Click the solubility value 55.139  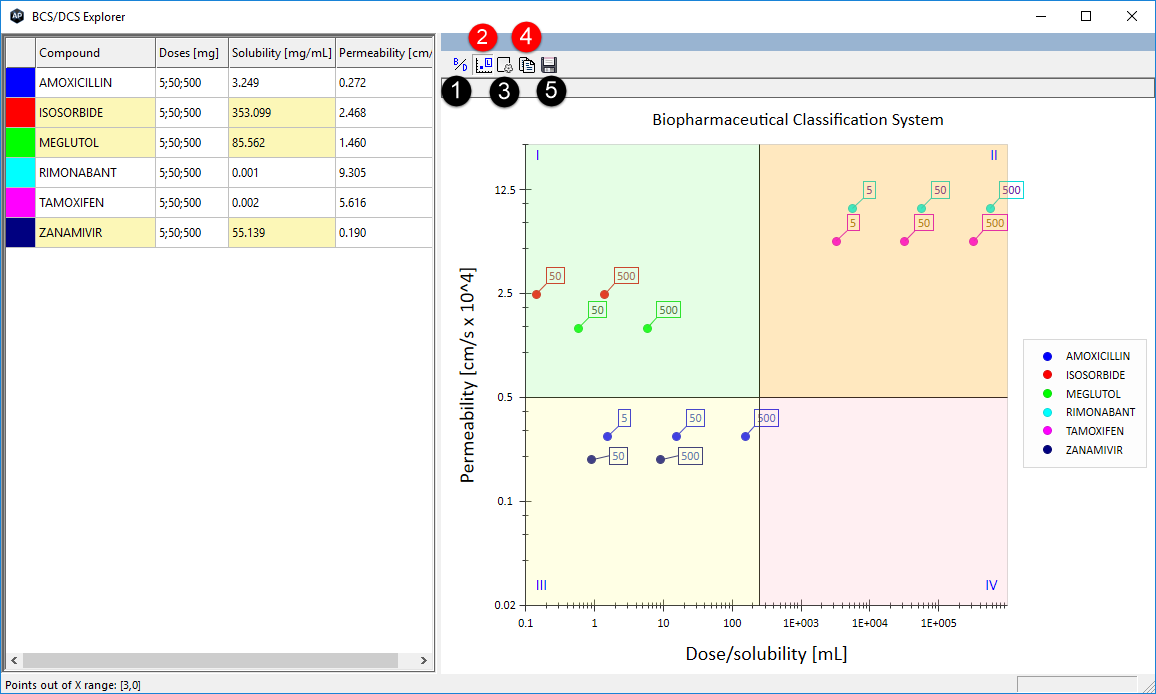(282, 232)
